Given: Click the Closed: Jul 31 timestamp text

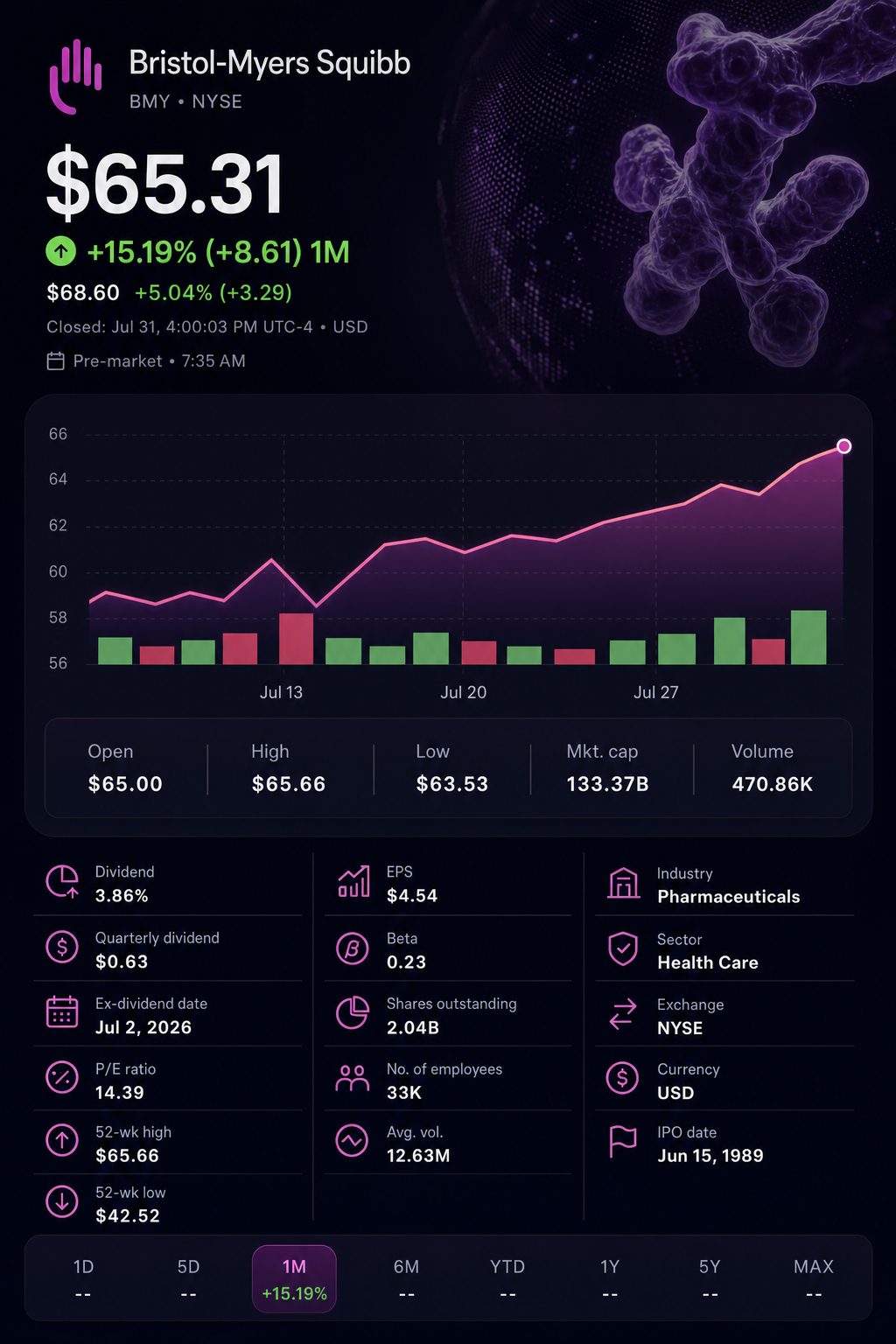Looking at the screenshot, I should tap(207, 327).
